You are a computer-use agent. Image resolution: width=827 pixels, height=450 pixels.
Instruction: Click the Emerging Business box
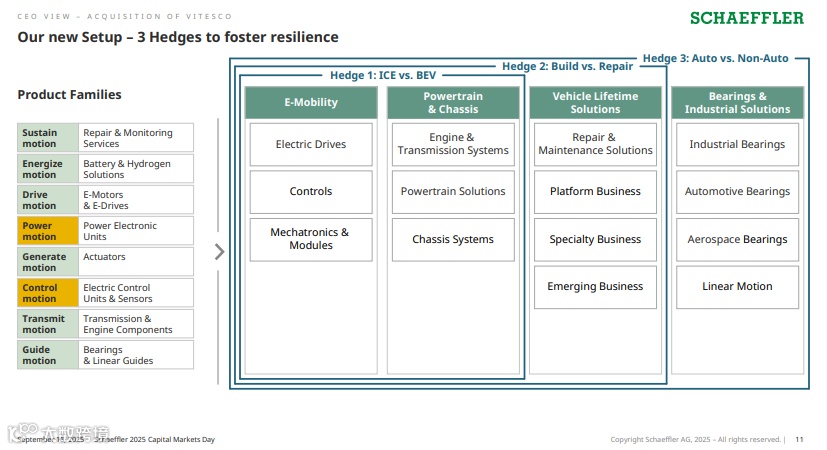tap(595, 286)
